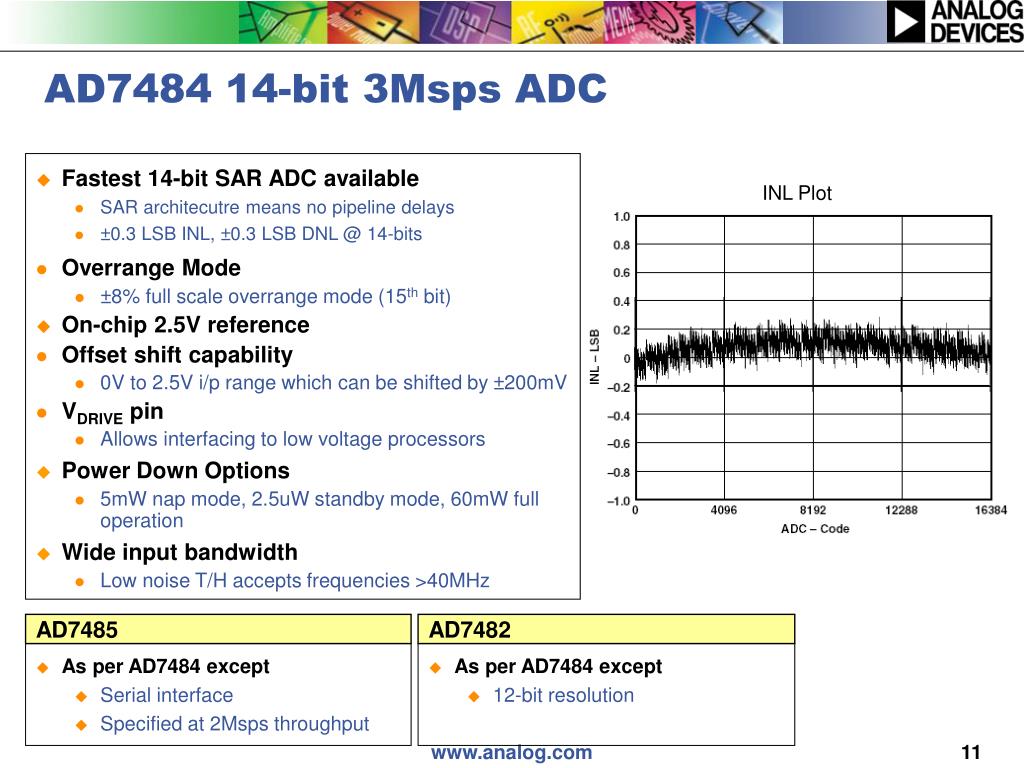Select "Offset shift capability" bullet
This screenshot has width=1024, height=768.
[x=177, y=355]
